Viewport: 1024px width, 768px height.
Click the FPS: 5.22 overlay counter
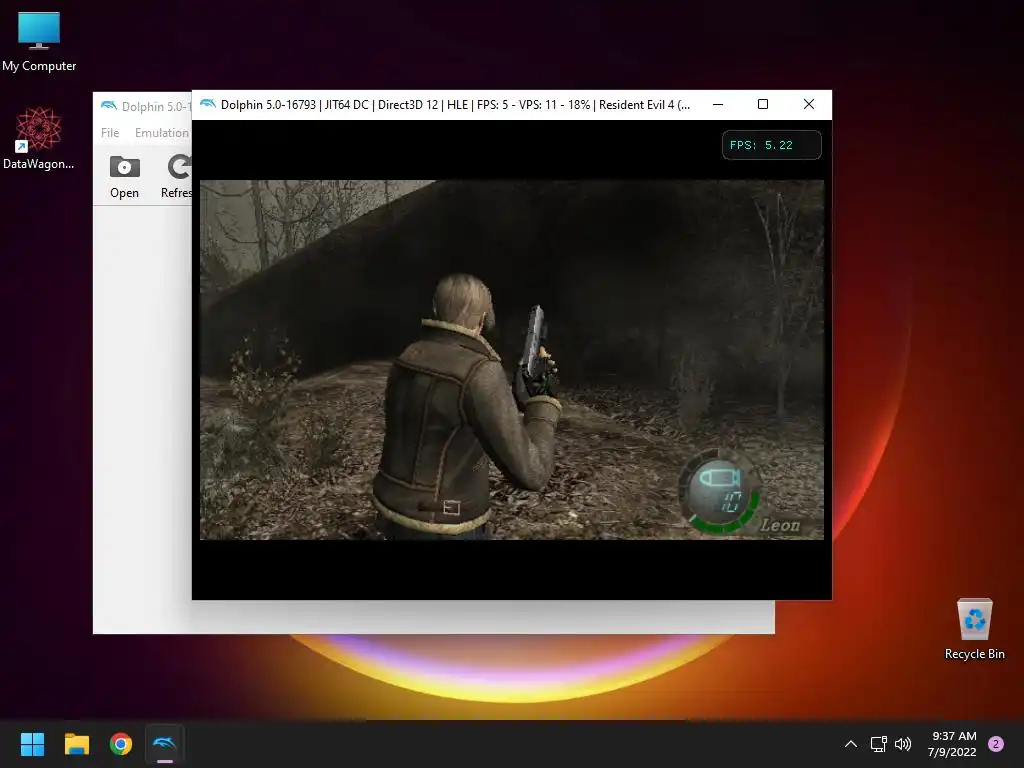[x=771, y=145]
